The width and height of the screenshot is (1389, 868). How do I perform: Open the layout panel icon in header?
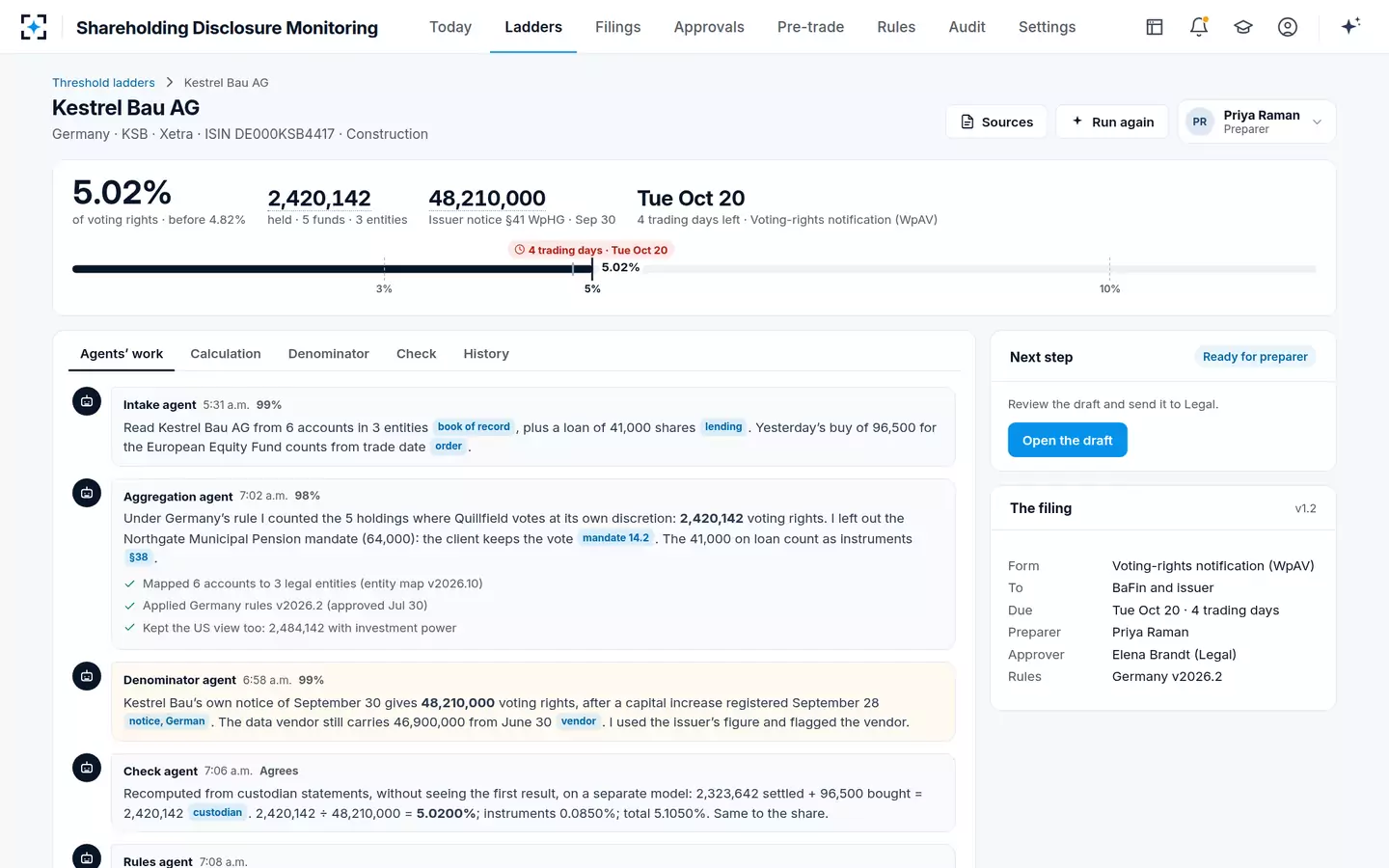point(1155,27)
